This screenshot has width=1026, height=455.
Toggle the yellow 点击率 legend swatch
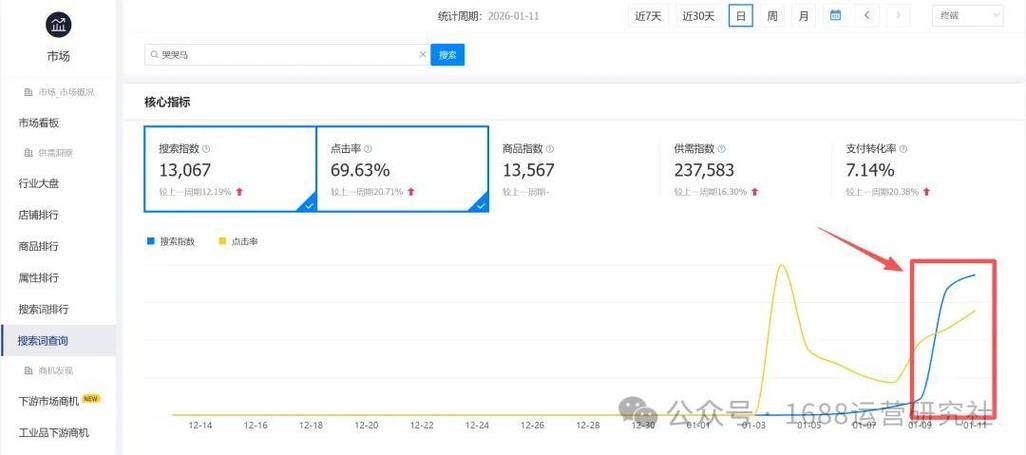(222, 241)
